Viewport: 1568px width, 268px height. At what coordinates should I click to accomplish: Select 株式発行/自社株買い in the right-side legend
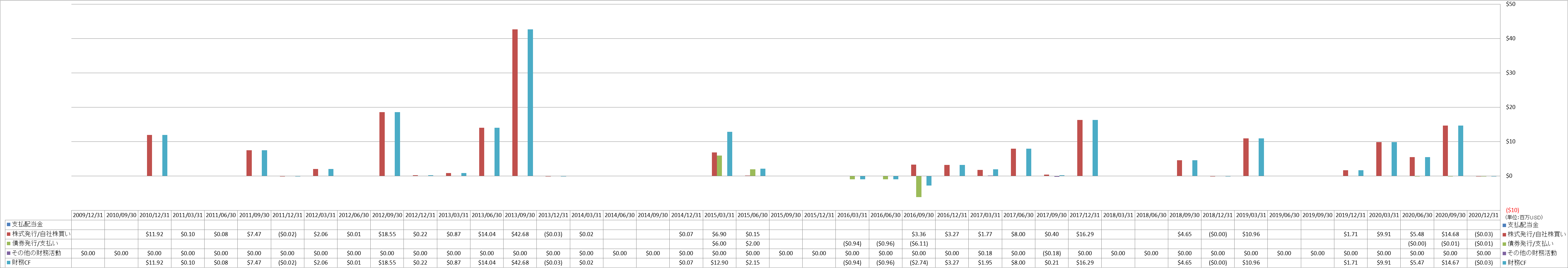[1537, 234]
